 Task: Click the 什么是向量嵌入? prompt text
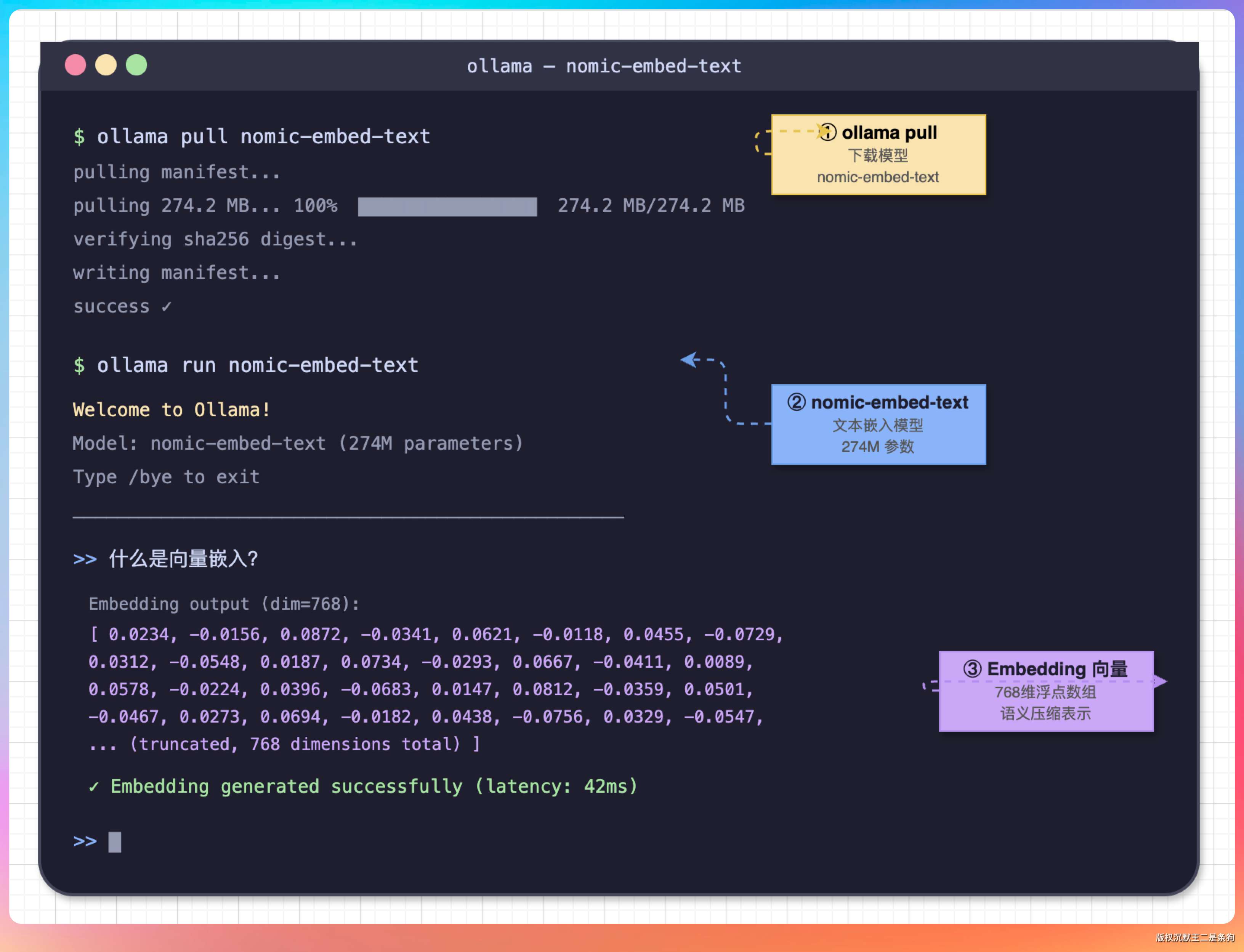tap(184, 559)
